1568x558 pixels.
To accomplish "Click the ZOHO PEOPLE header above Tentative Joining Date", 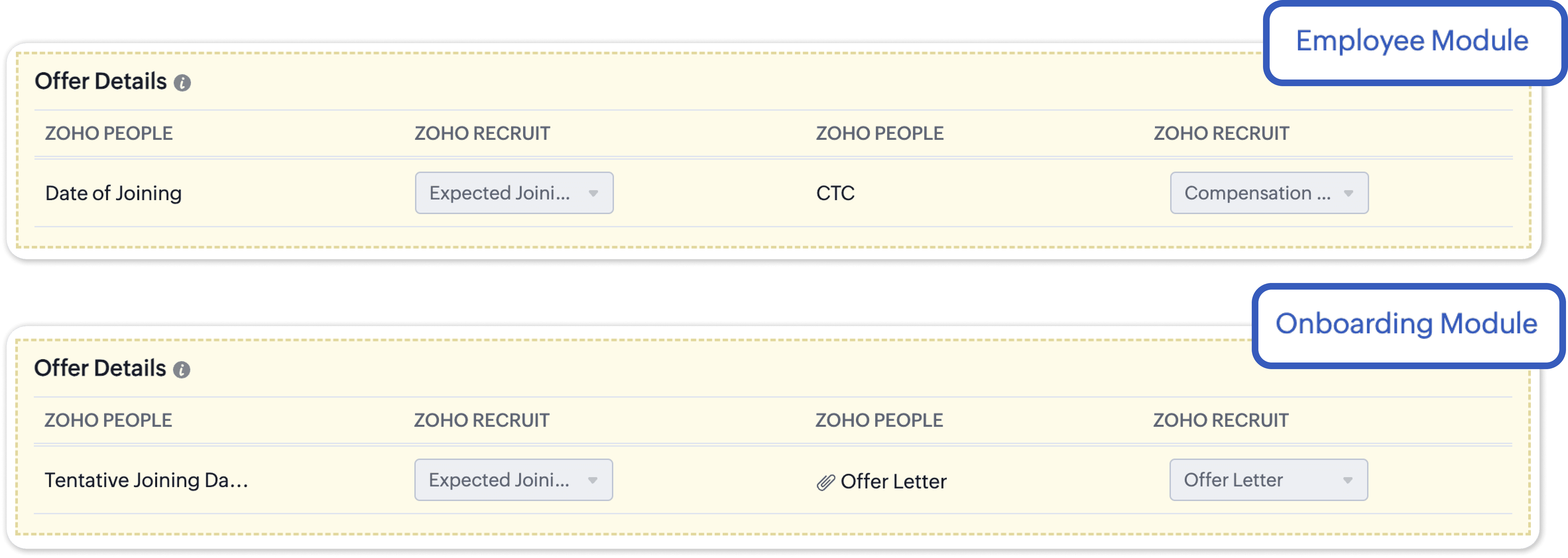I will (x=108, y=420).
